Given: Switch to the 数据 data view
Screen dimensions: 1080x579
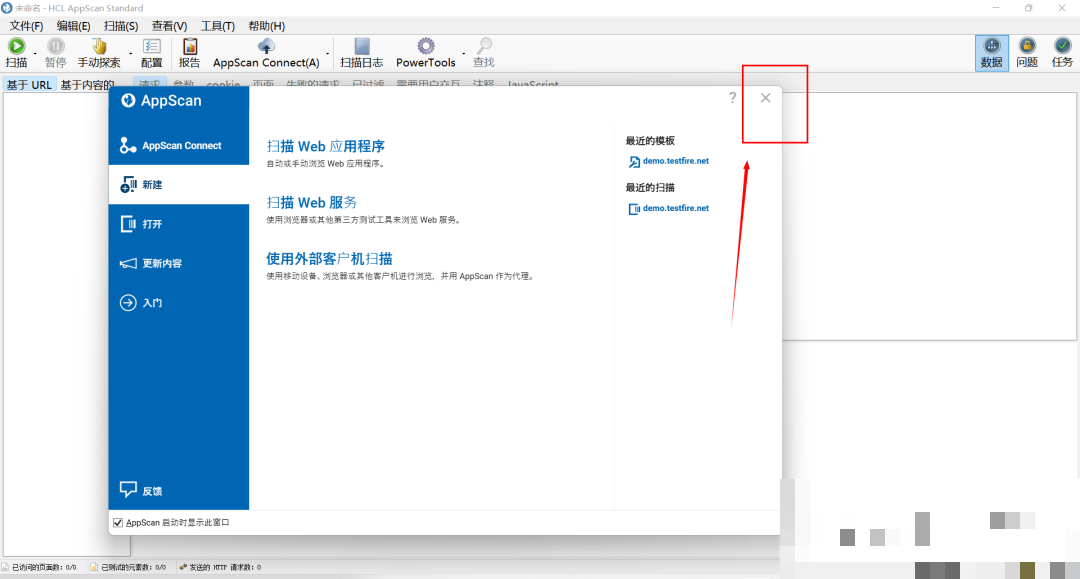Looking at the screenshot, I should pos(991,53).
